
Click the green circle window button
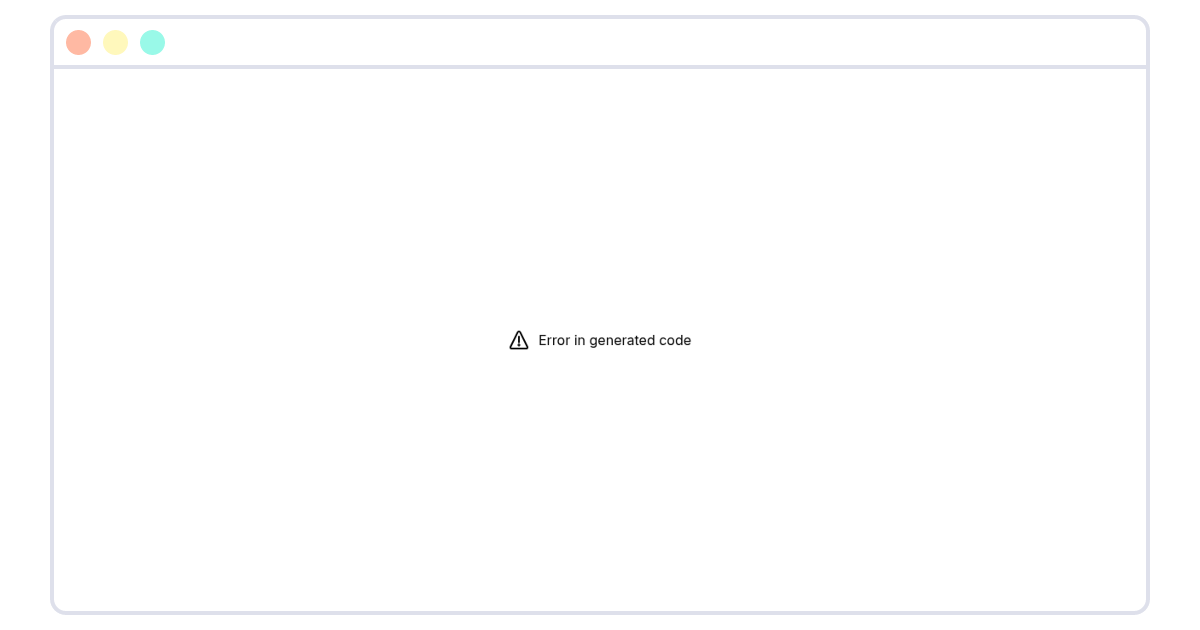pyautogui.click(x=152, y=42)
